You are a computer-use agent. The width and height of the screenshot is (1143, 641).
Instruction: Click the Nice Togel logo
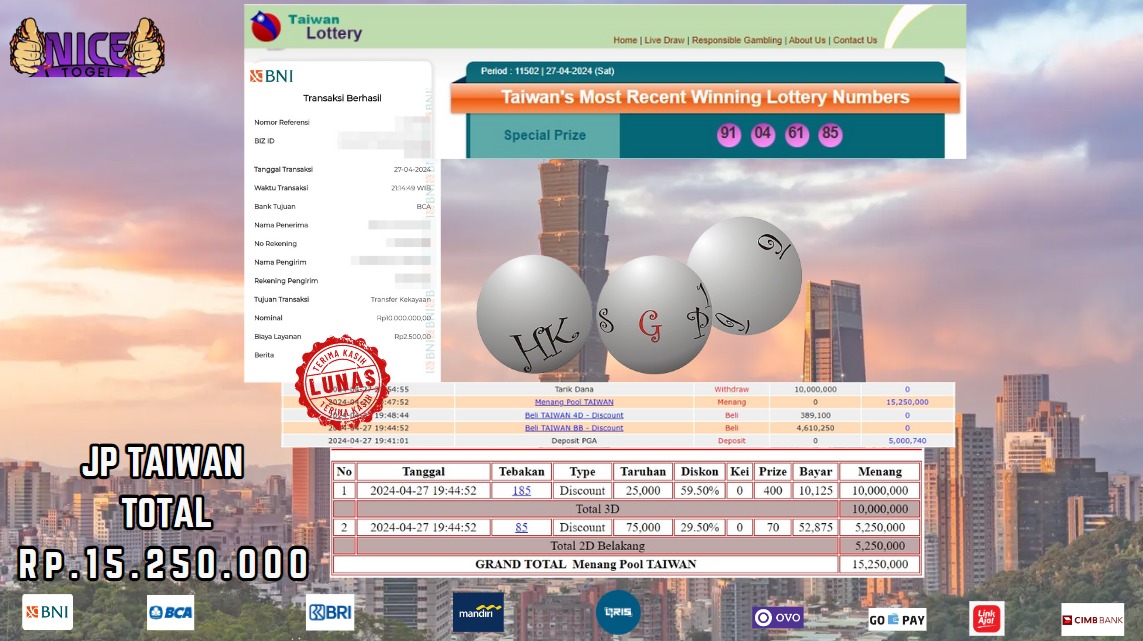[87, 47]
